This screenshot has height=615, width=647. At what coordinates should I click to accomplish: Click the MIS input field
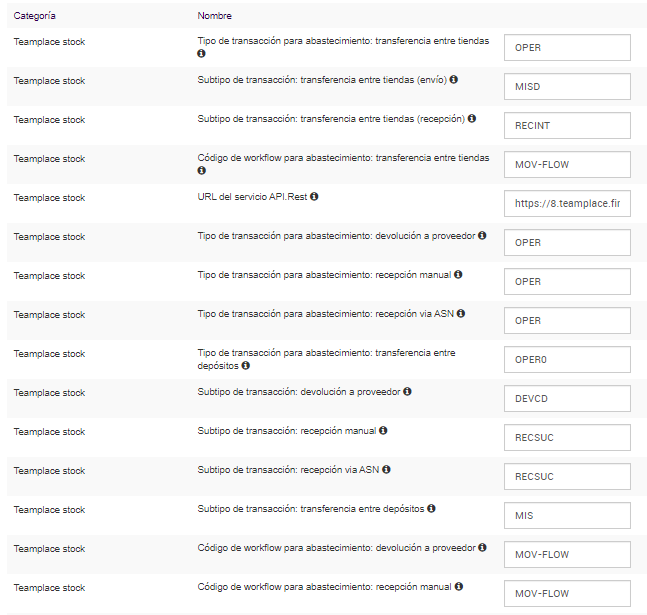[567, 516]
